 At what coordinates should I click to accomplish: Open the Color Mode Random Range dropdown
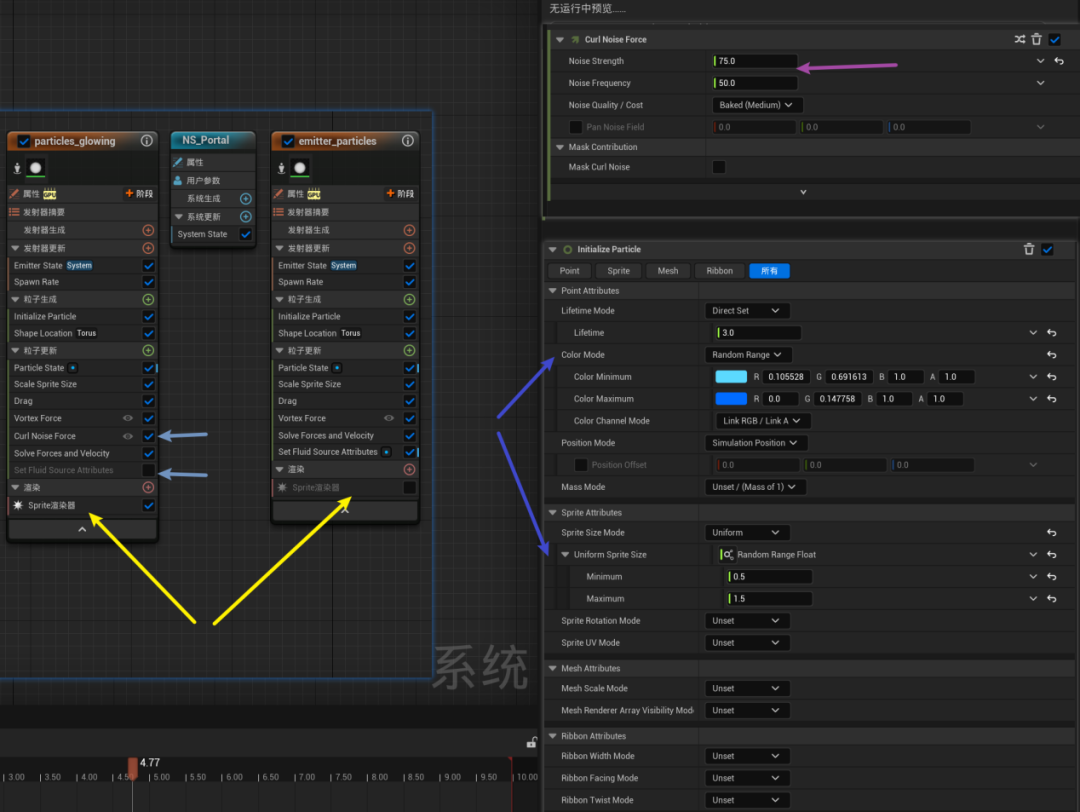point(748,355)
